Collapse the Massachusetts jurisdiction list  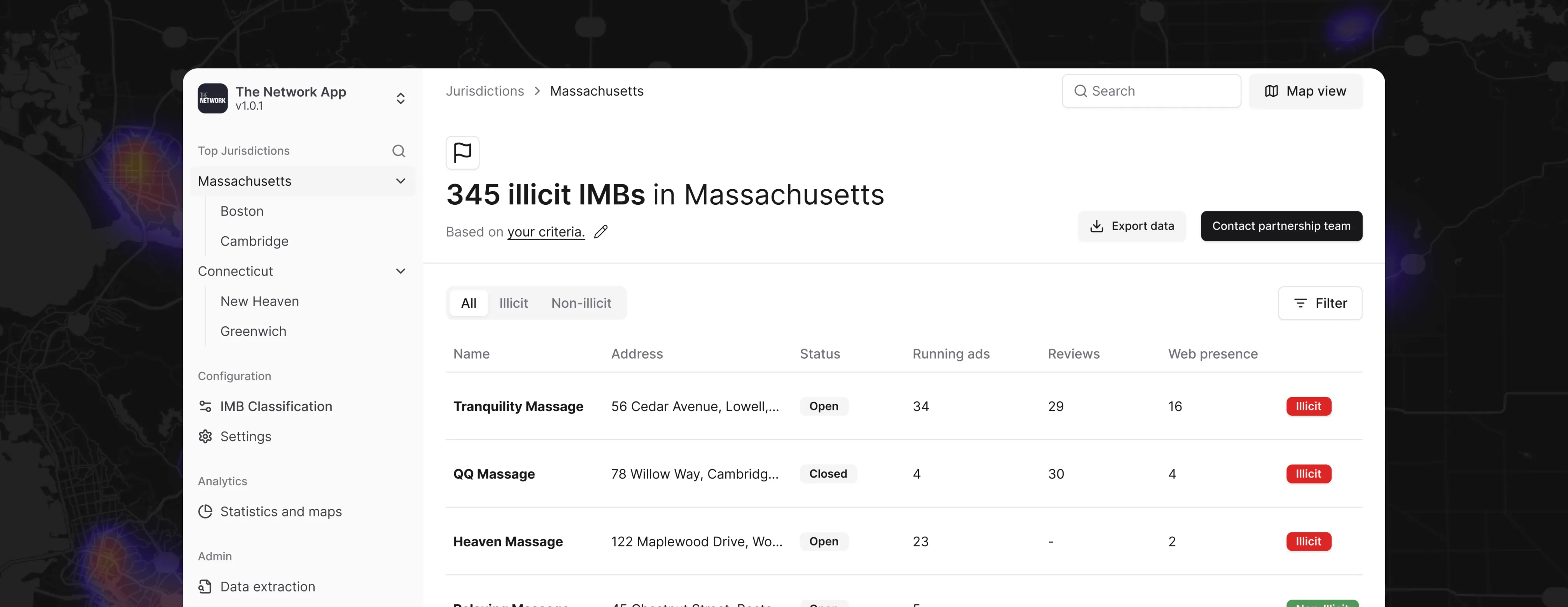point(401,181)
